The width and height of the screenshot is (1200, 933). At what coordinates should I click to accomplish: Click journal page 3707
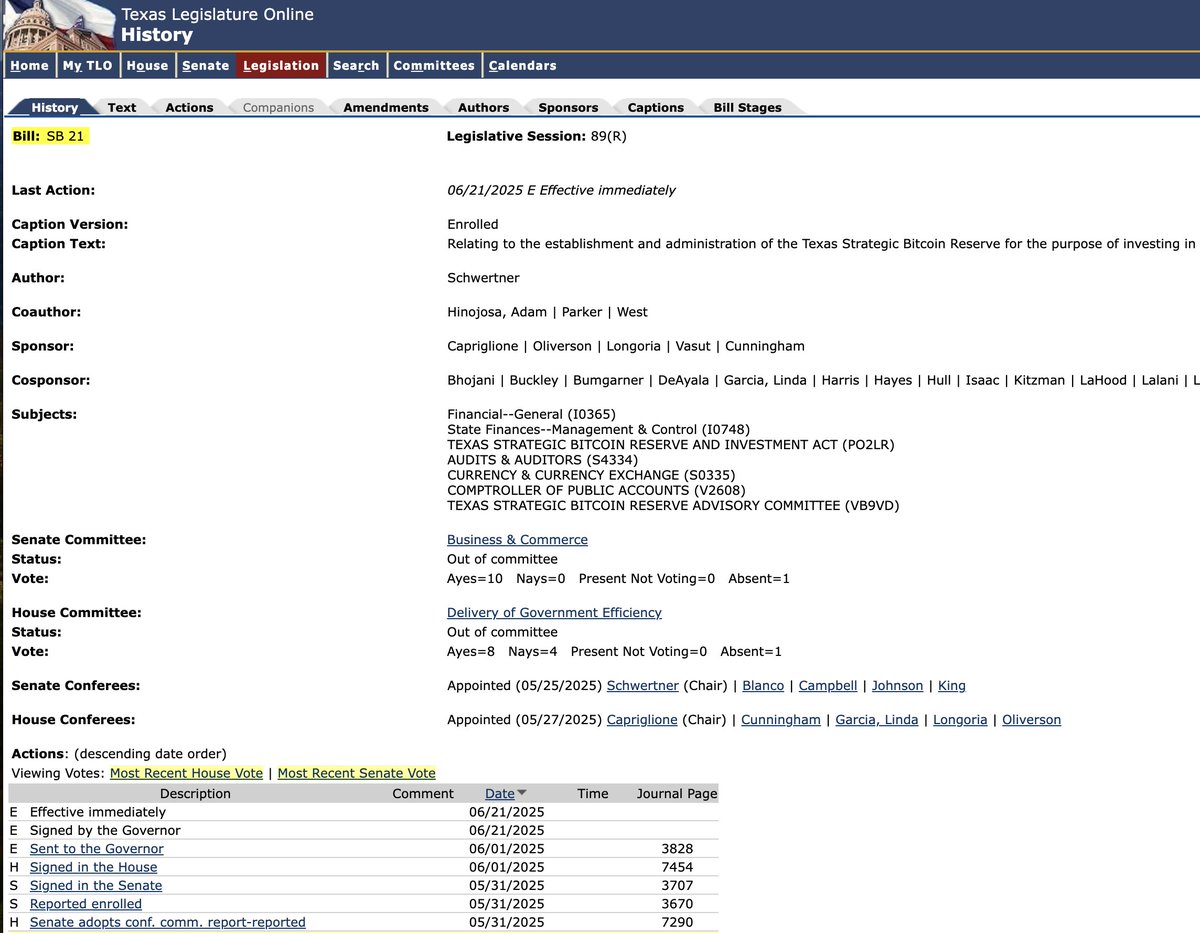pos(677,886)
